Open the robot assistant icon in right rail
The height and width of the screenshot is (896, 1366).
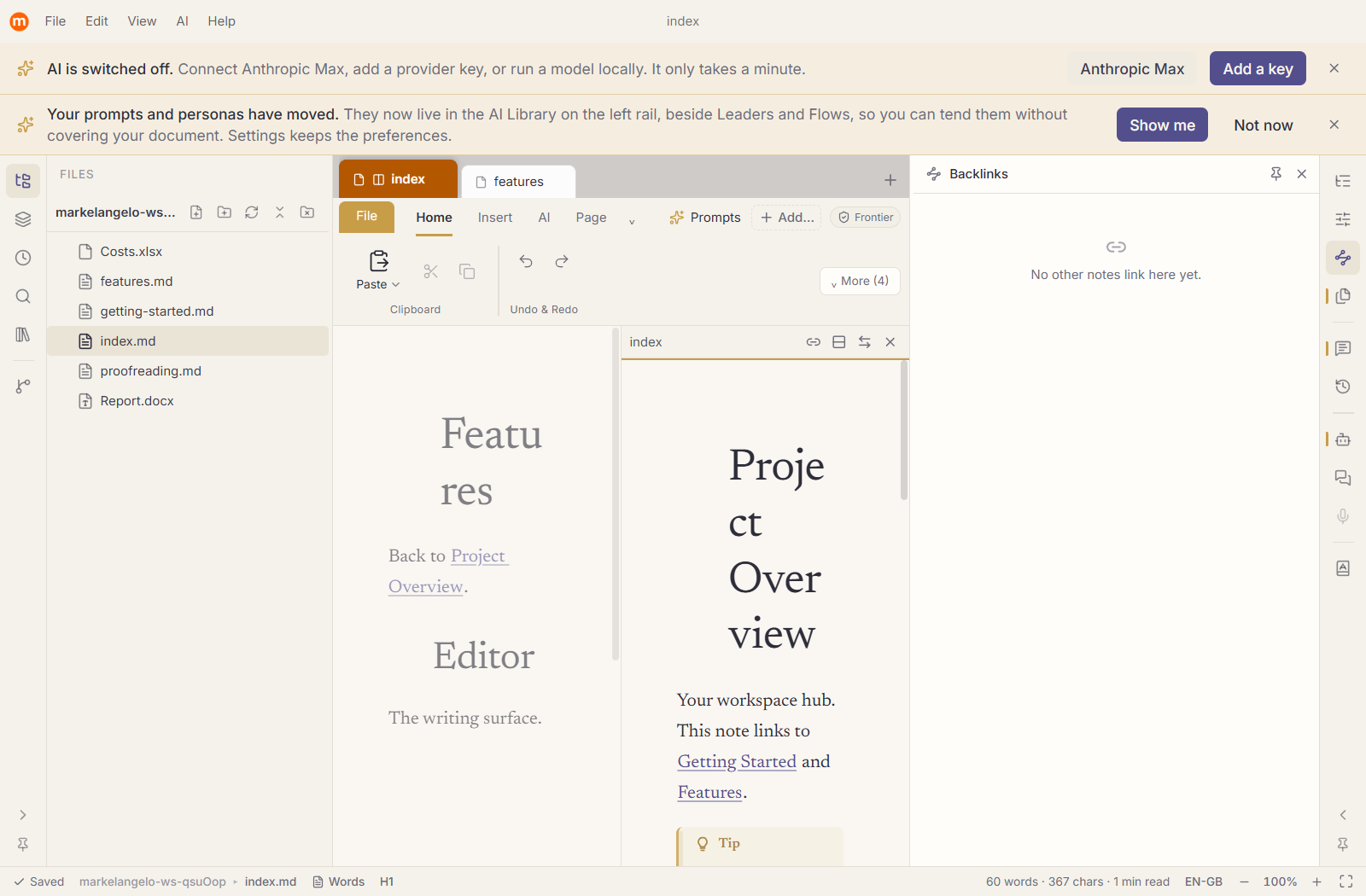(1343, 439)
